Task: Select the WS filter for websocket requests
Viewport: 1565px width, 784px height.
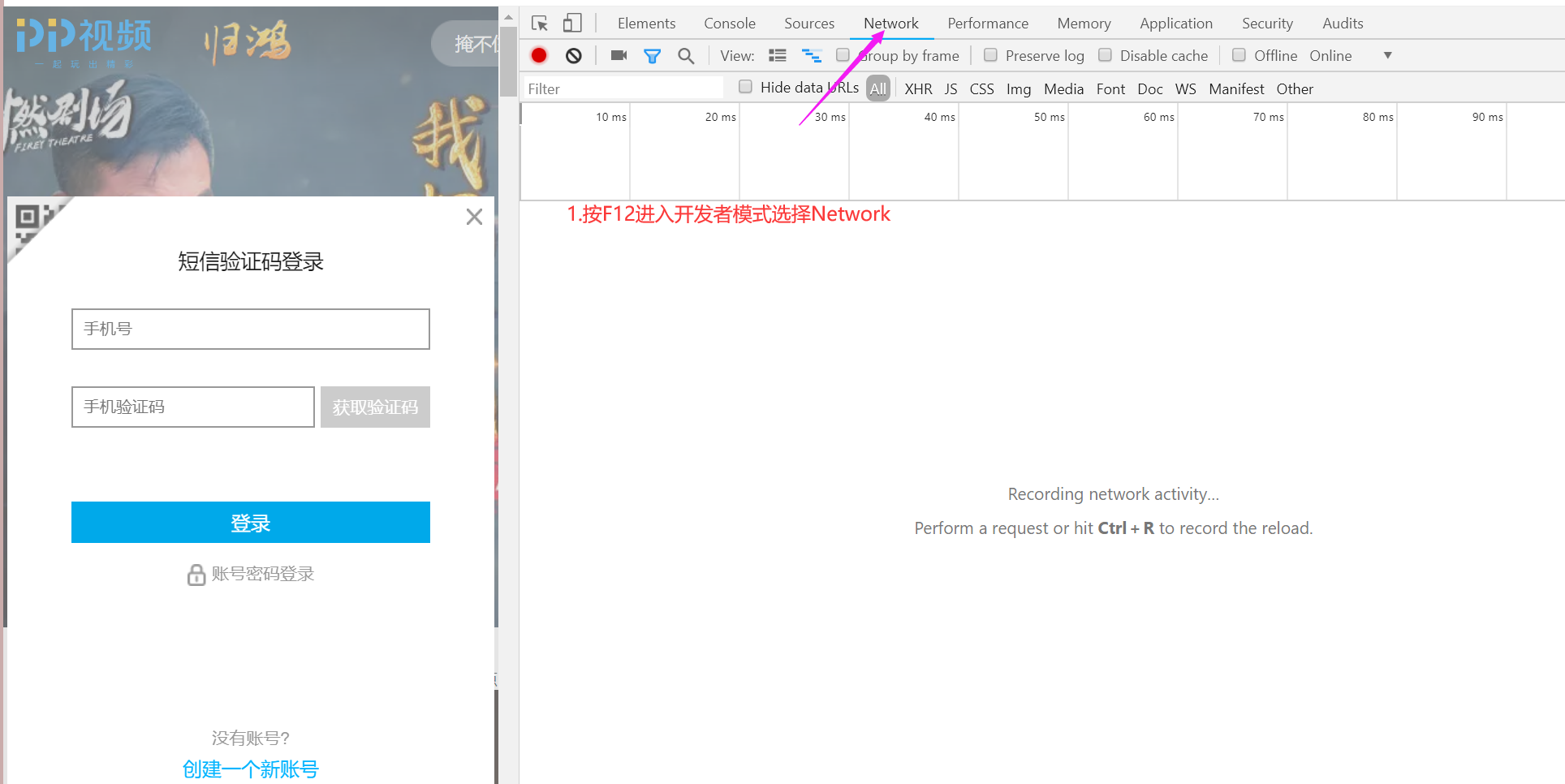Action: click(x=1185, y=88)
